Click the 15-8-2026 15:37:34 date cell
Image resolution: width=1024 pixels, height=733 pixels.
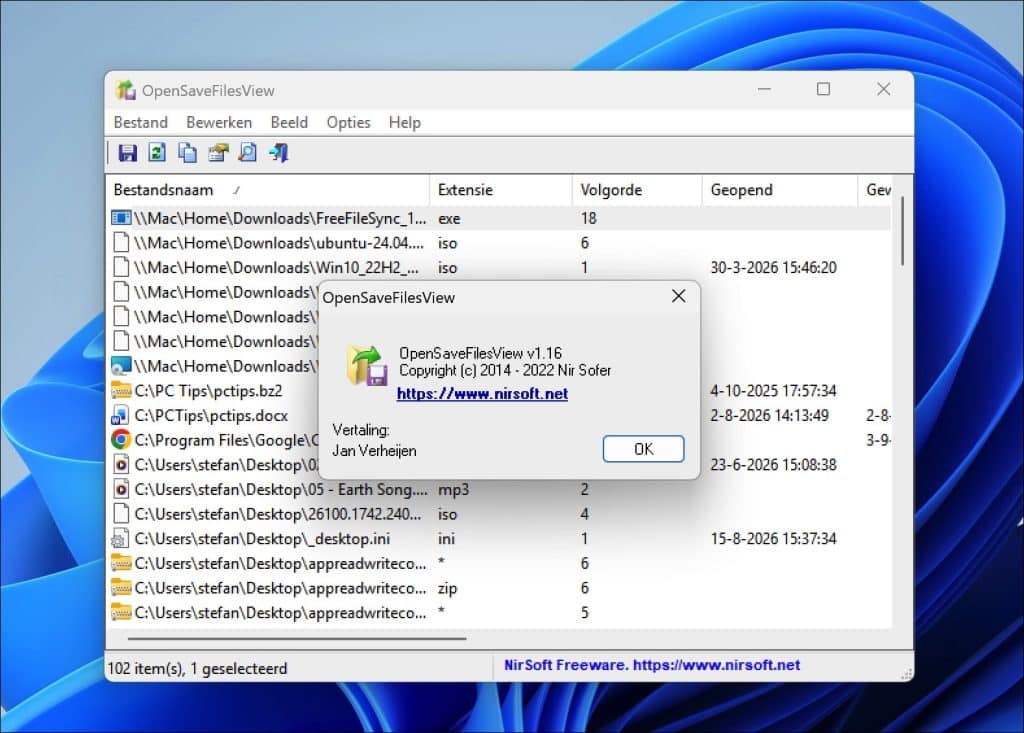click(773, 539)
